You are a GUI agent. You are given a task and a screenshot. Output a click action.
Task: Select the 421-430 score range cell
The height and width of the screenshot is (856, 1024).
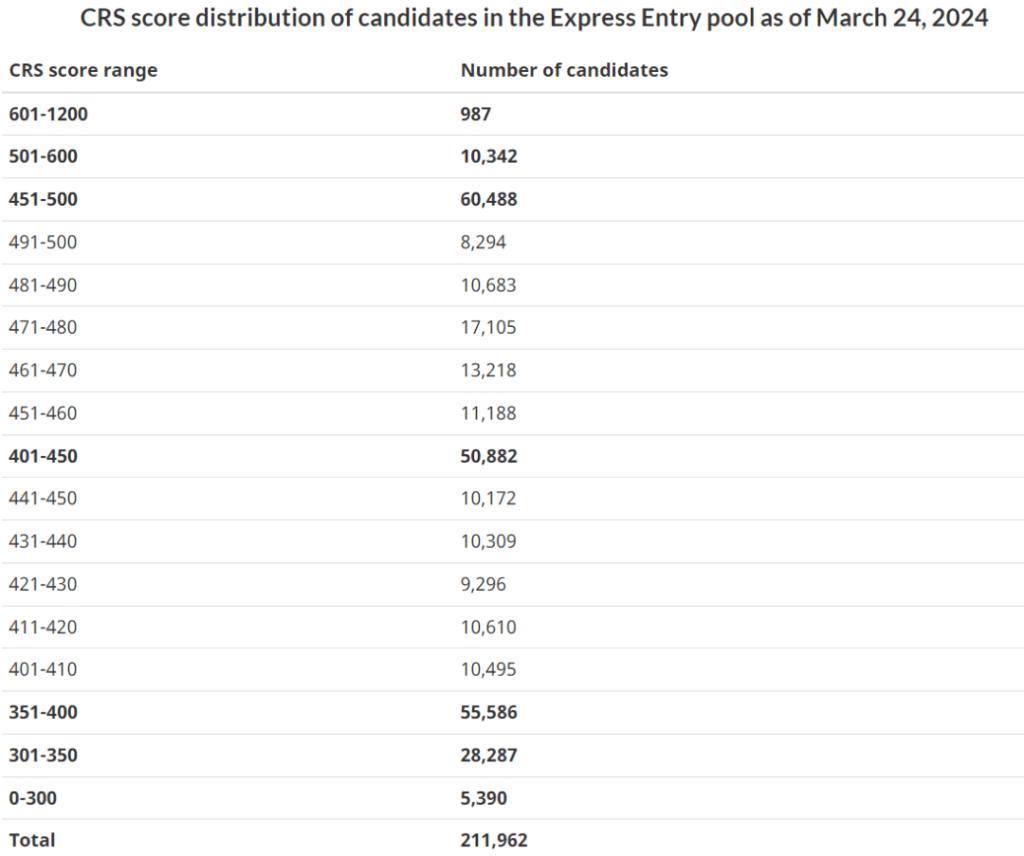coord(43,584)
